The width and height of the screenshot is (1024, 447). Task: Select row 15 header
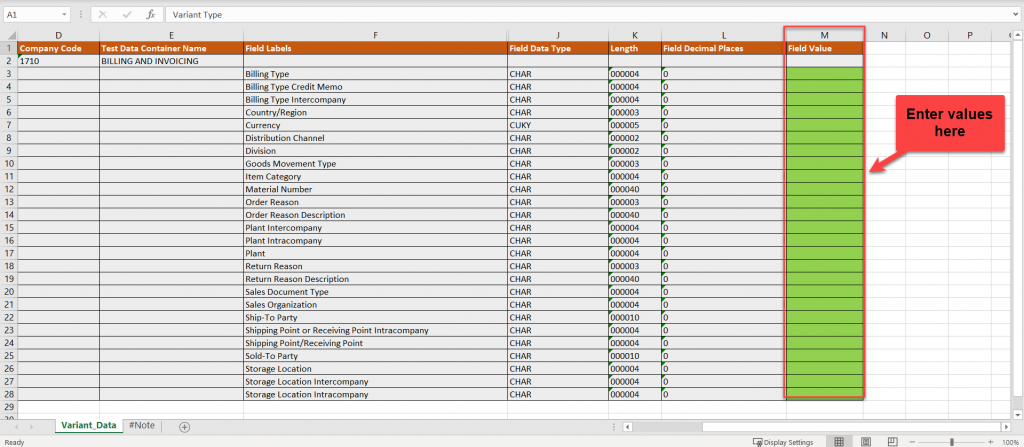[x=8, y=227]
